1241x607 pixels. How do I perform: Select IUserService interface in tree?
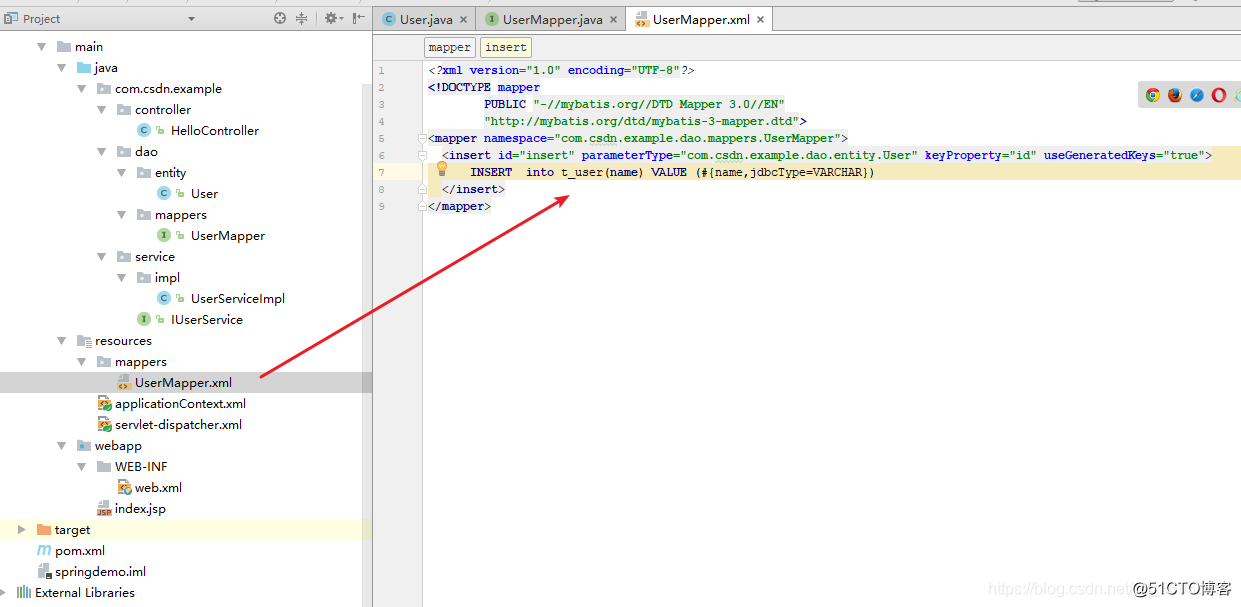click(x=207, y=320)
